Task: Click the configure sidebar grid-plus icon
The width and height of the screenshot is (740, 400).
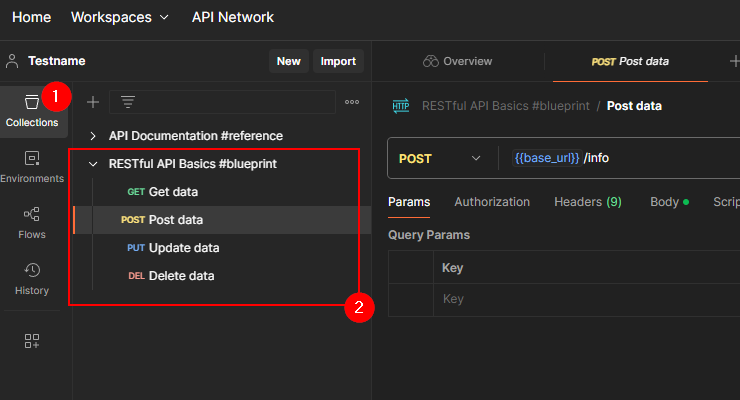Action: [32, 341]
